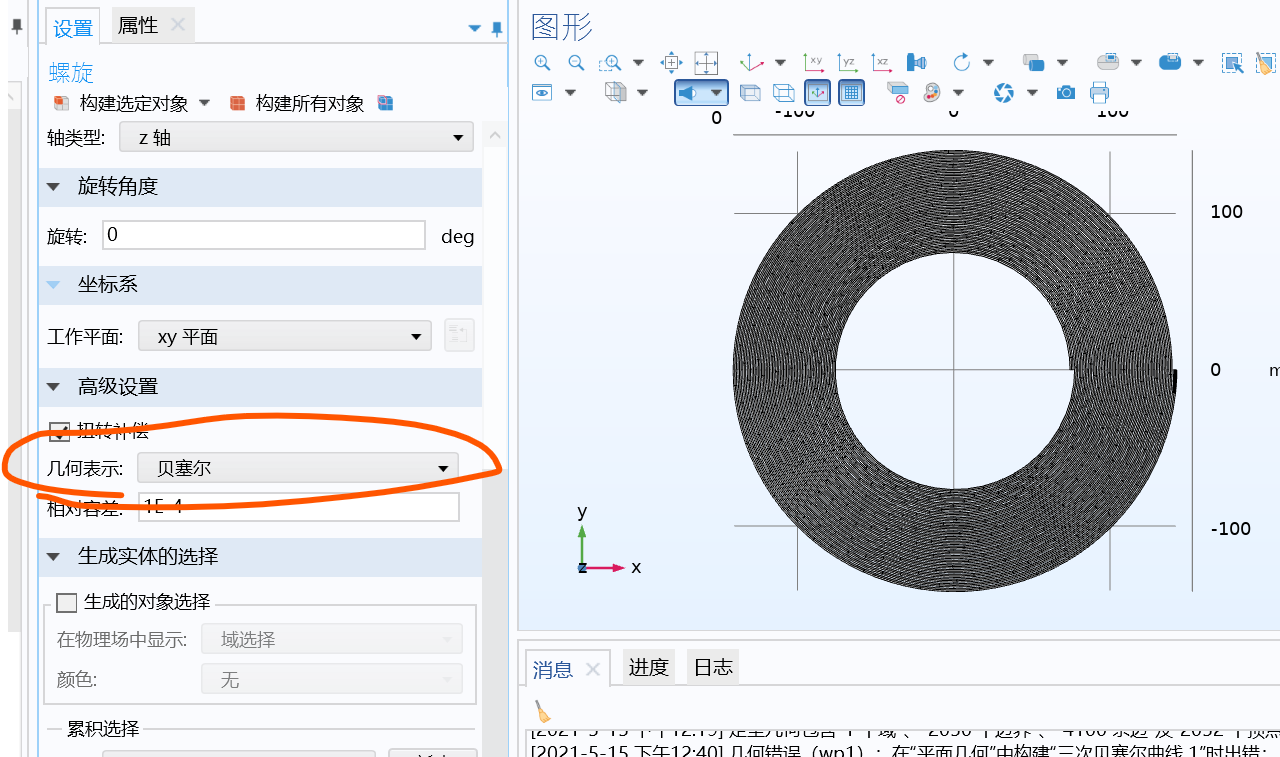Uncheck the 扭转补偿 checkbox

pos(60,432)
